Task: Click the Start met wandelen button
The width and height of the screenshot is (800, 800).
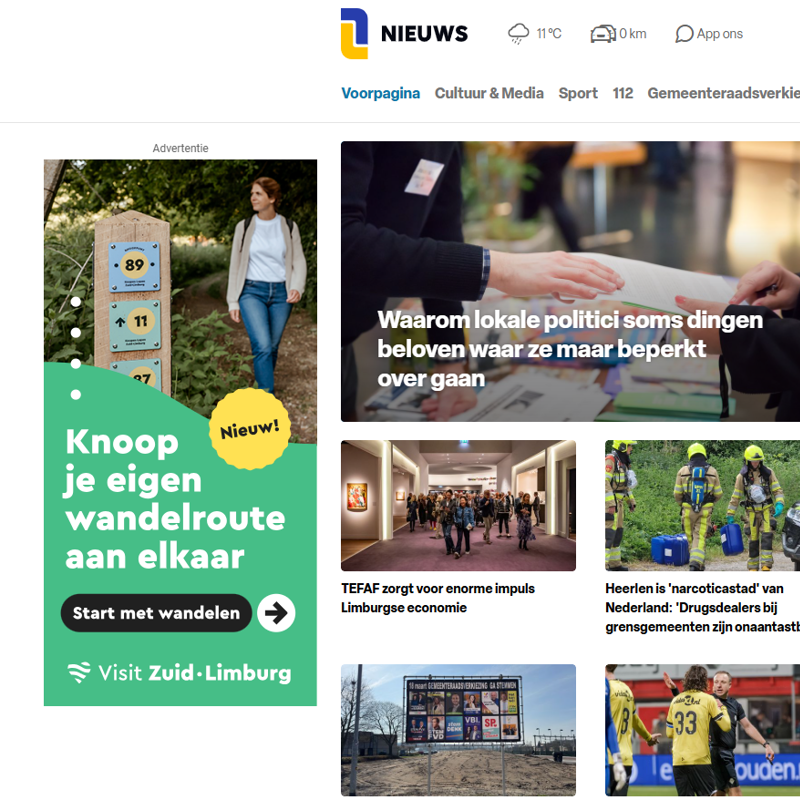Action: [156, 613]
